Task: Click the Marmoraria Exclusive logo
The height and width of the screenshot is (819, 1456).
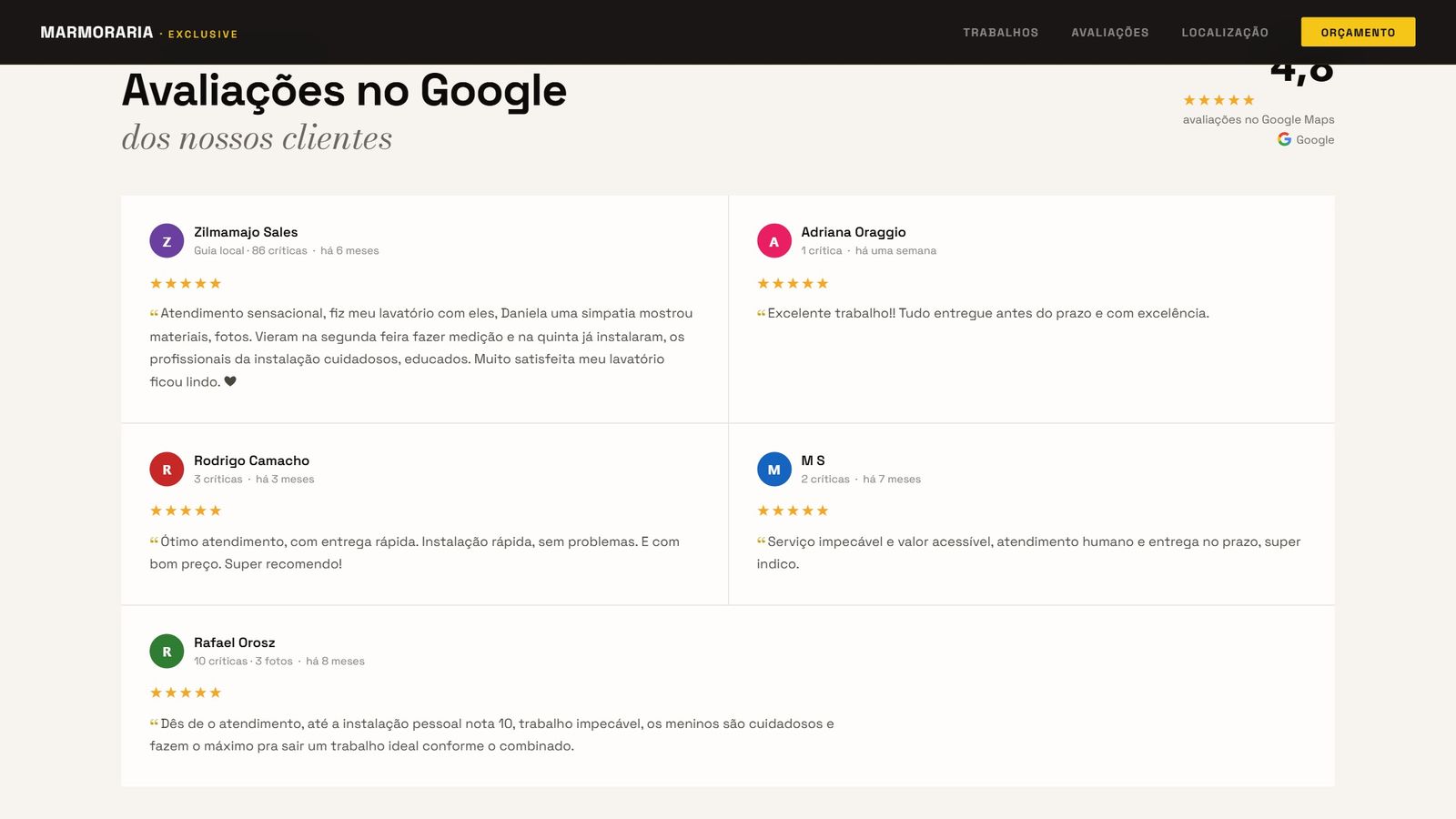Action: (x=138, y=33)
